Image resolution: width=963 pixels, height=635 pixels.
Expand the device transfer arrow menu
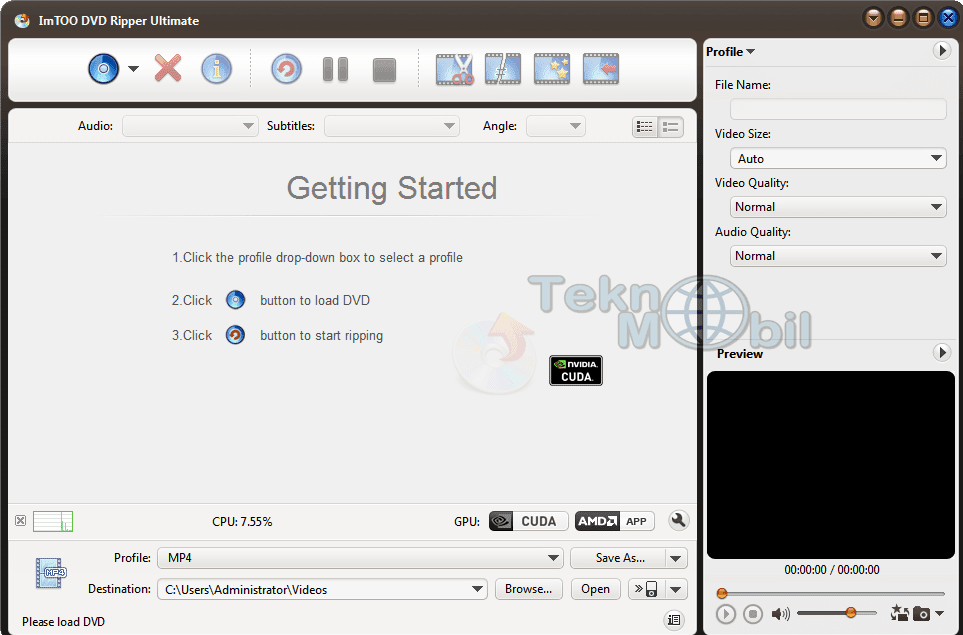coord(676,590)
